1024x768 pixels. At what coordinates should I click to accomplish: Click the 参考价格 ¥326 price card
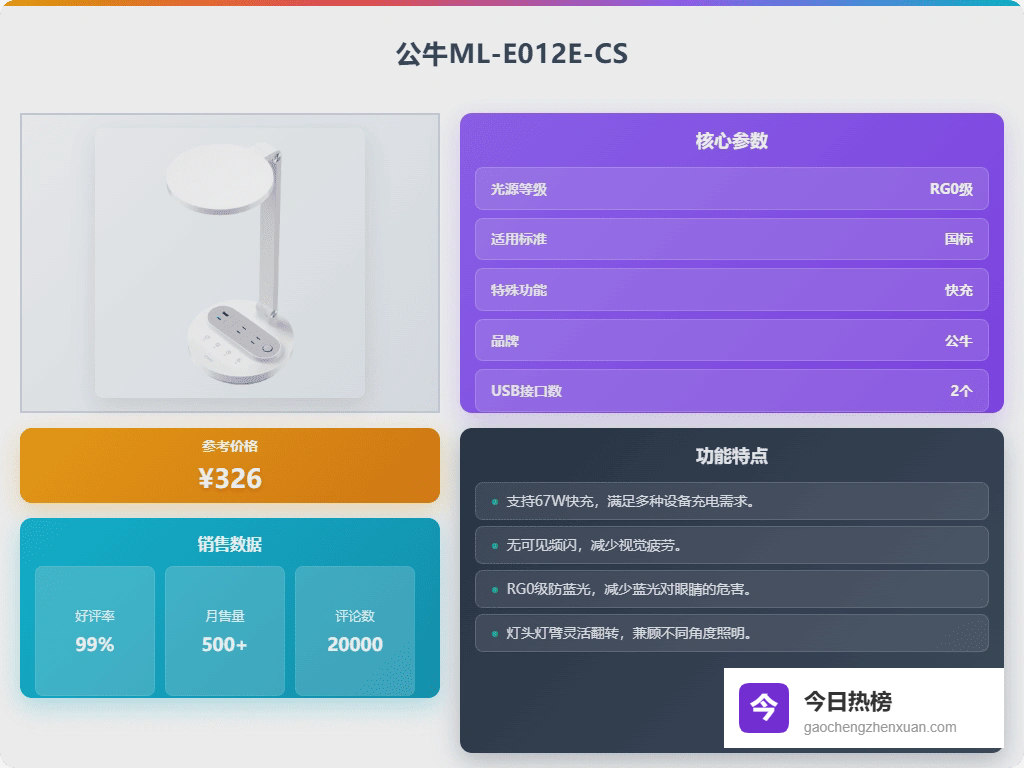(230, 466)
